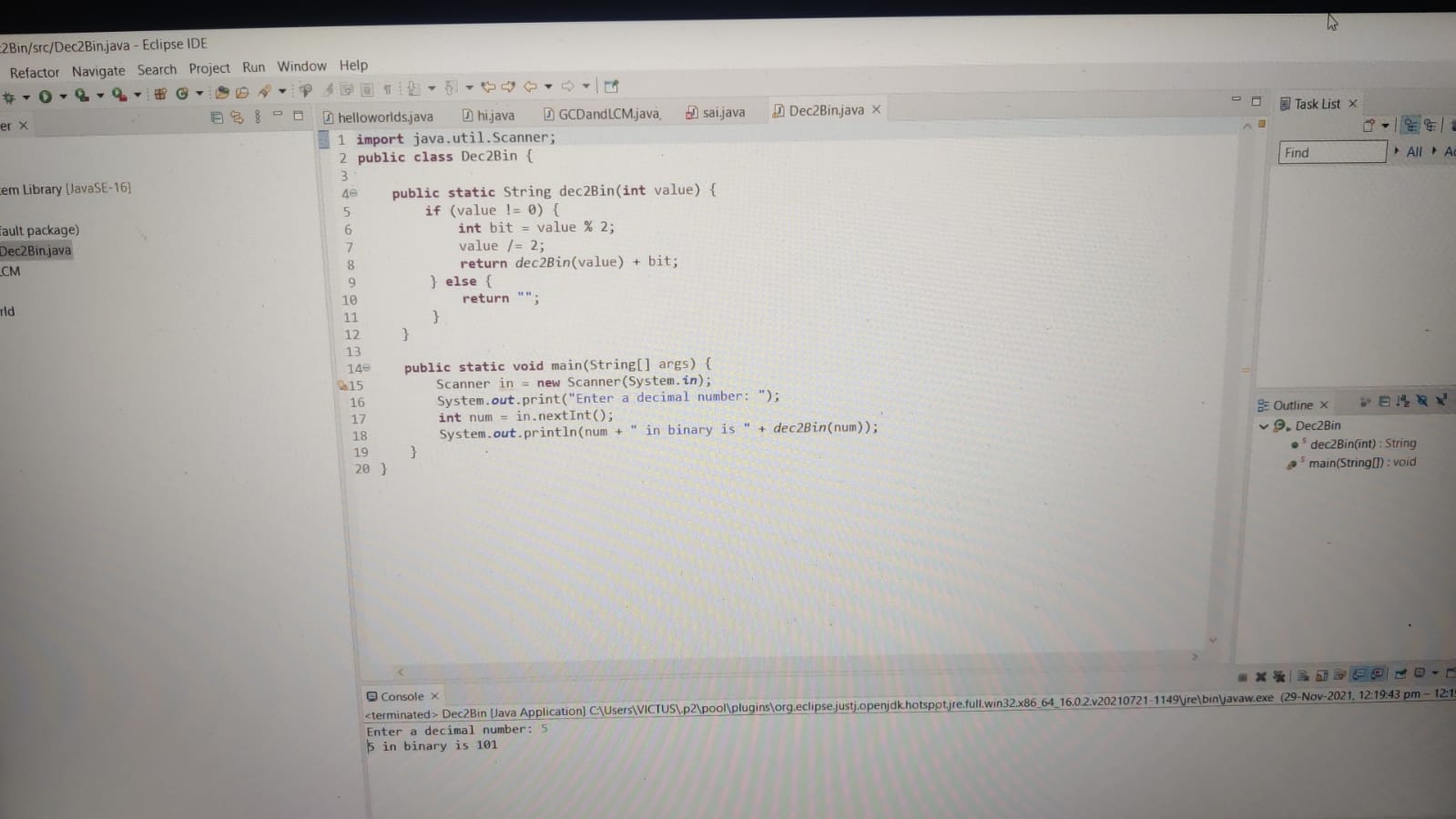Click New Task icon in Task List
The width and height of the screenshot is (1456, 819).
point(1368,126)
